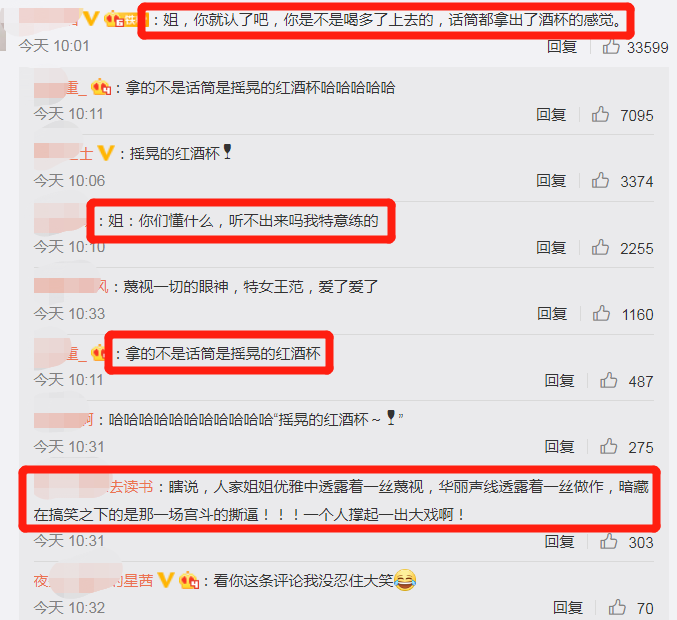Click thumbs-up beside 487 count
Screen dimensions: 677x620
tap(608, 380)
